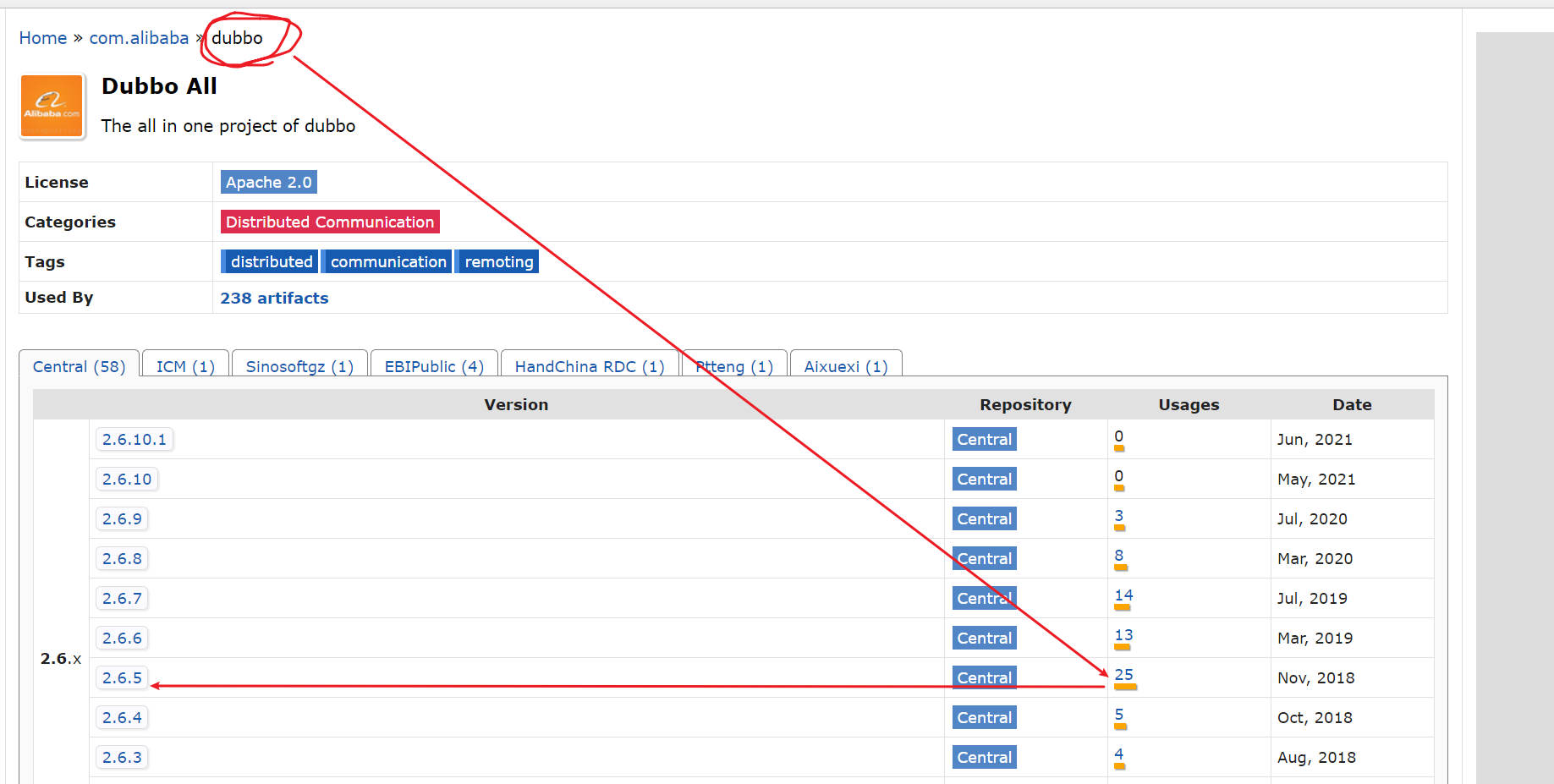This screenshot has width=1554, height=784.
Task: Select the remoting tag
Action: click(x=498, y=261)
